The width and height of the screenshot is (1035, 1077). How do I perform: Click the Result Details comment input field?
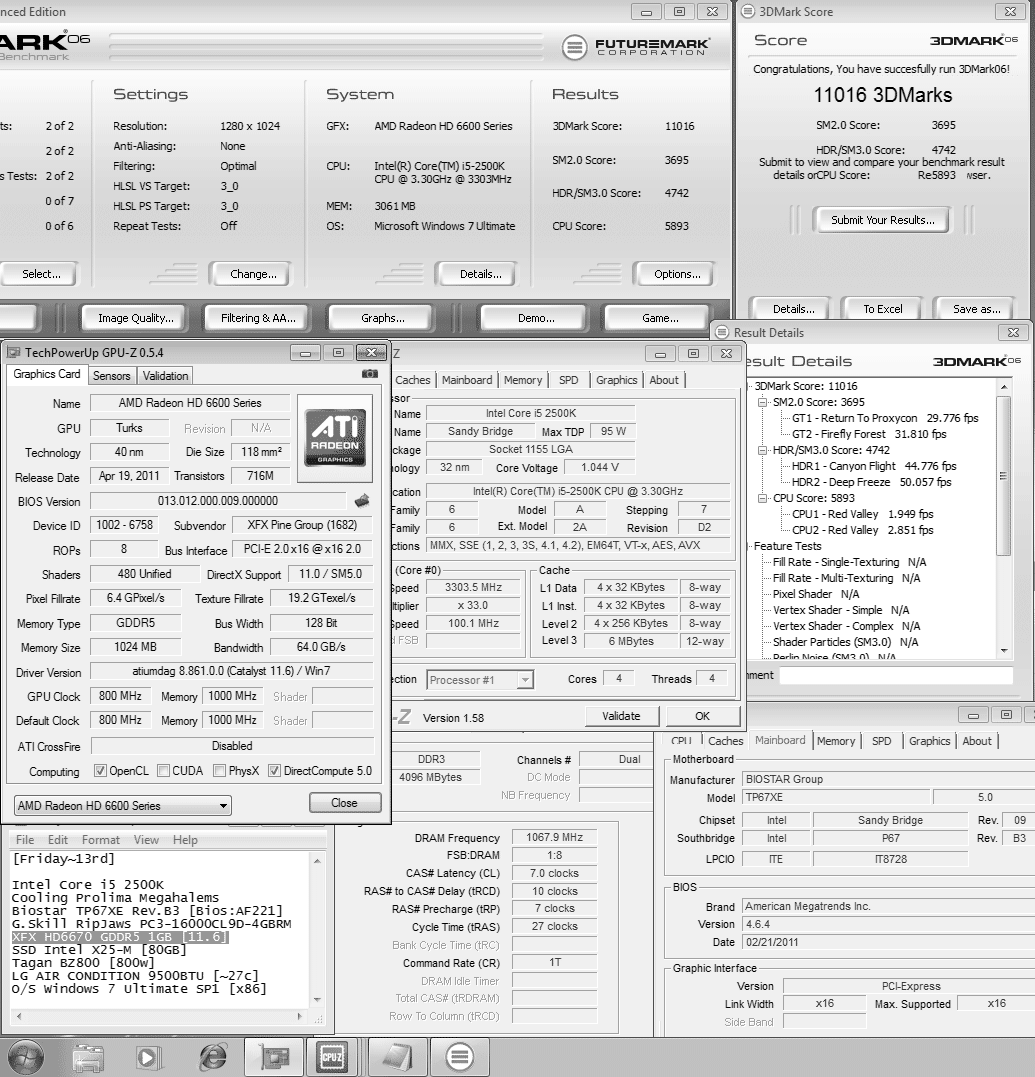pyautogui.click(x=896, y=675)
